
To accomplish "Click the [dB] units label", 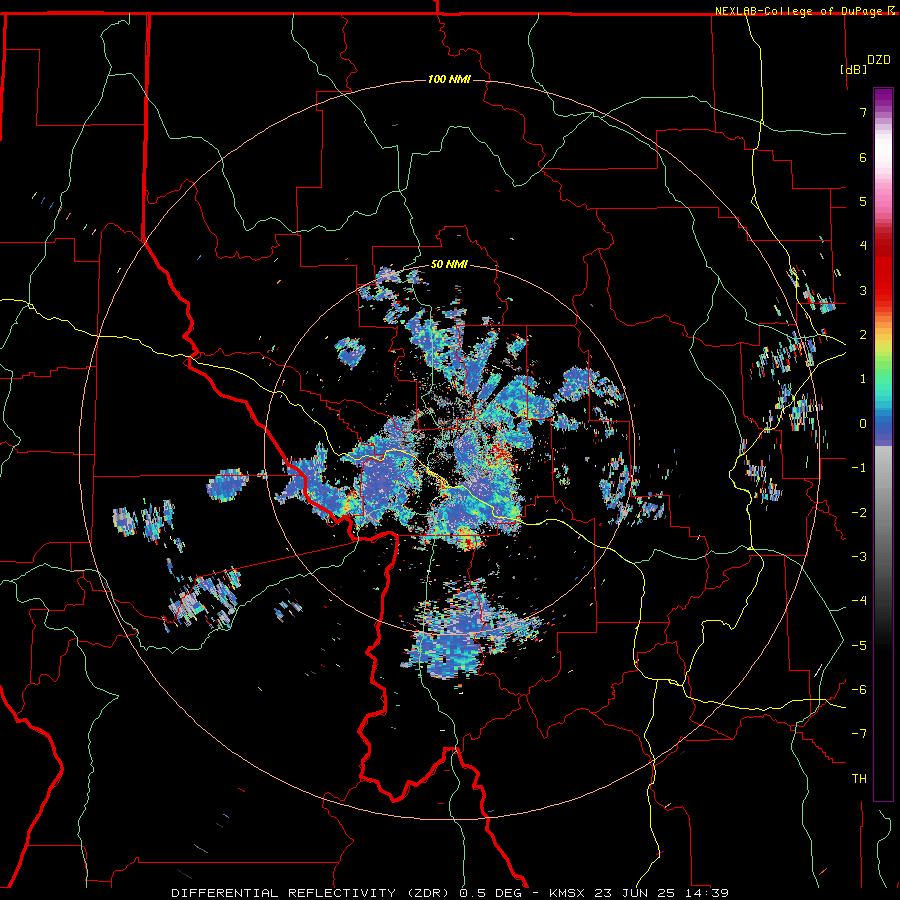I will (x=853, y=69).
